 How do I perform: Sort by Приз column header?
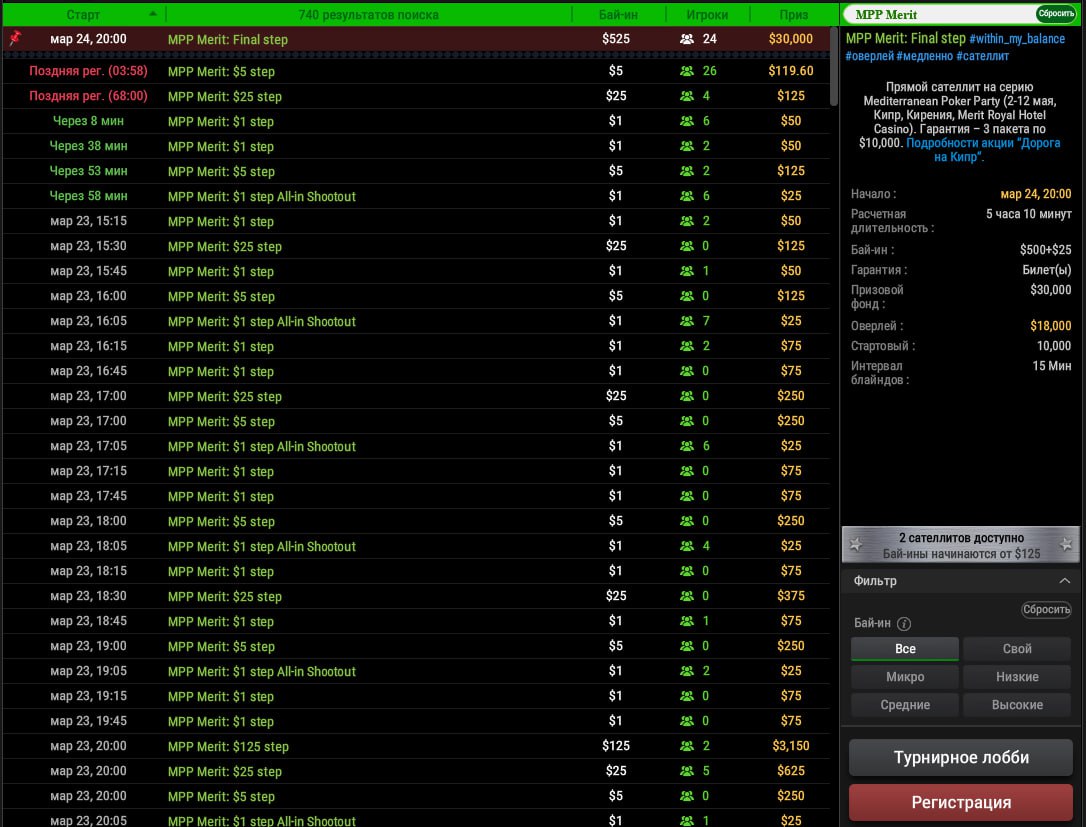click(x=793, y=15)
